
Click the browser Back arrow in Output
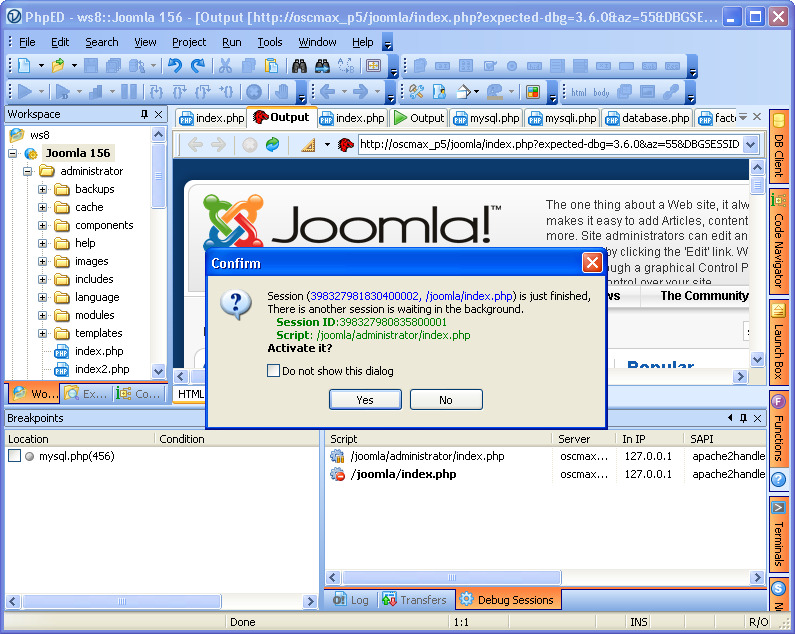pyautogui.click(x=195, y=145)
